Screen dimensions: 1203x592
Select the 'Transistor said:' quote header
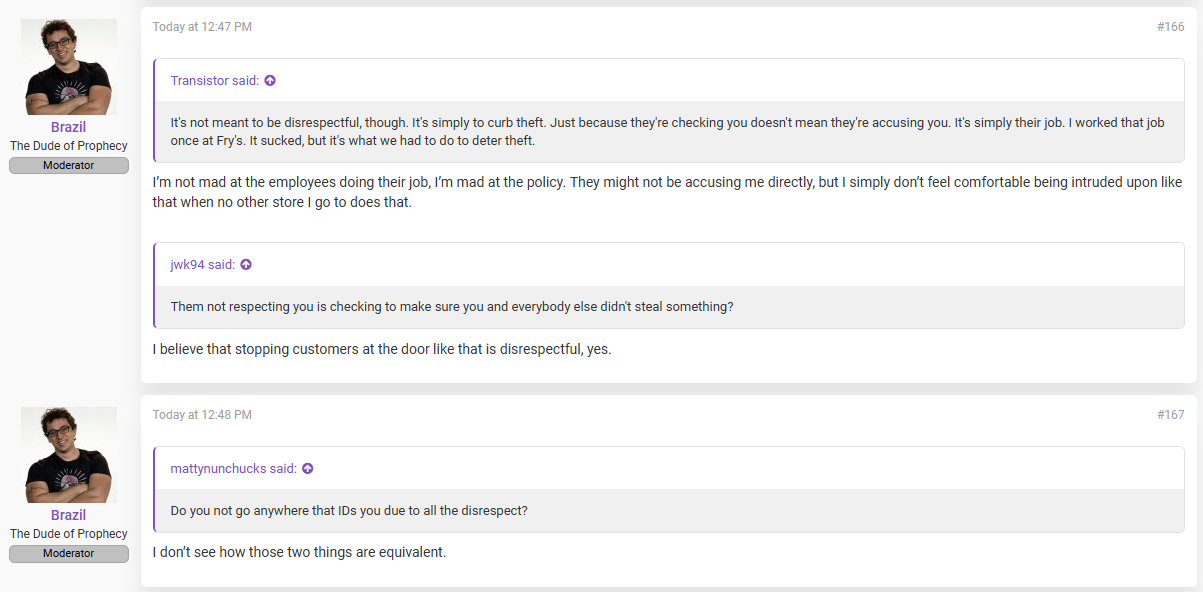(215, 81)
